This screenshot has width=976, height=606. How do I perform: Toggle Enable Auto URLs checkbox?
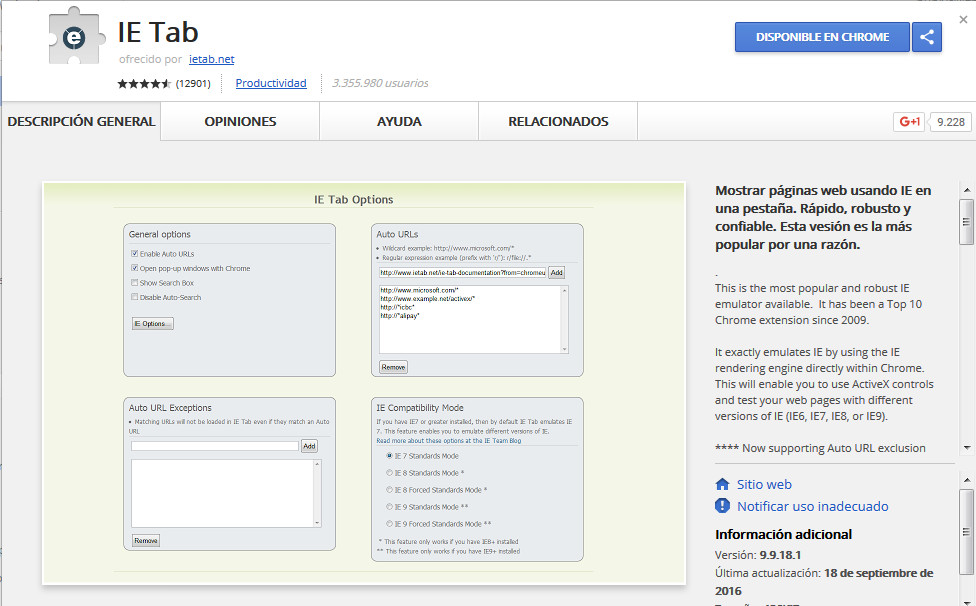coord(134,253)
